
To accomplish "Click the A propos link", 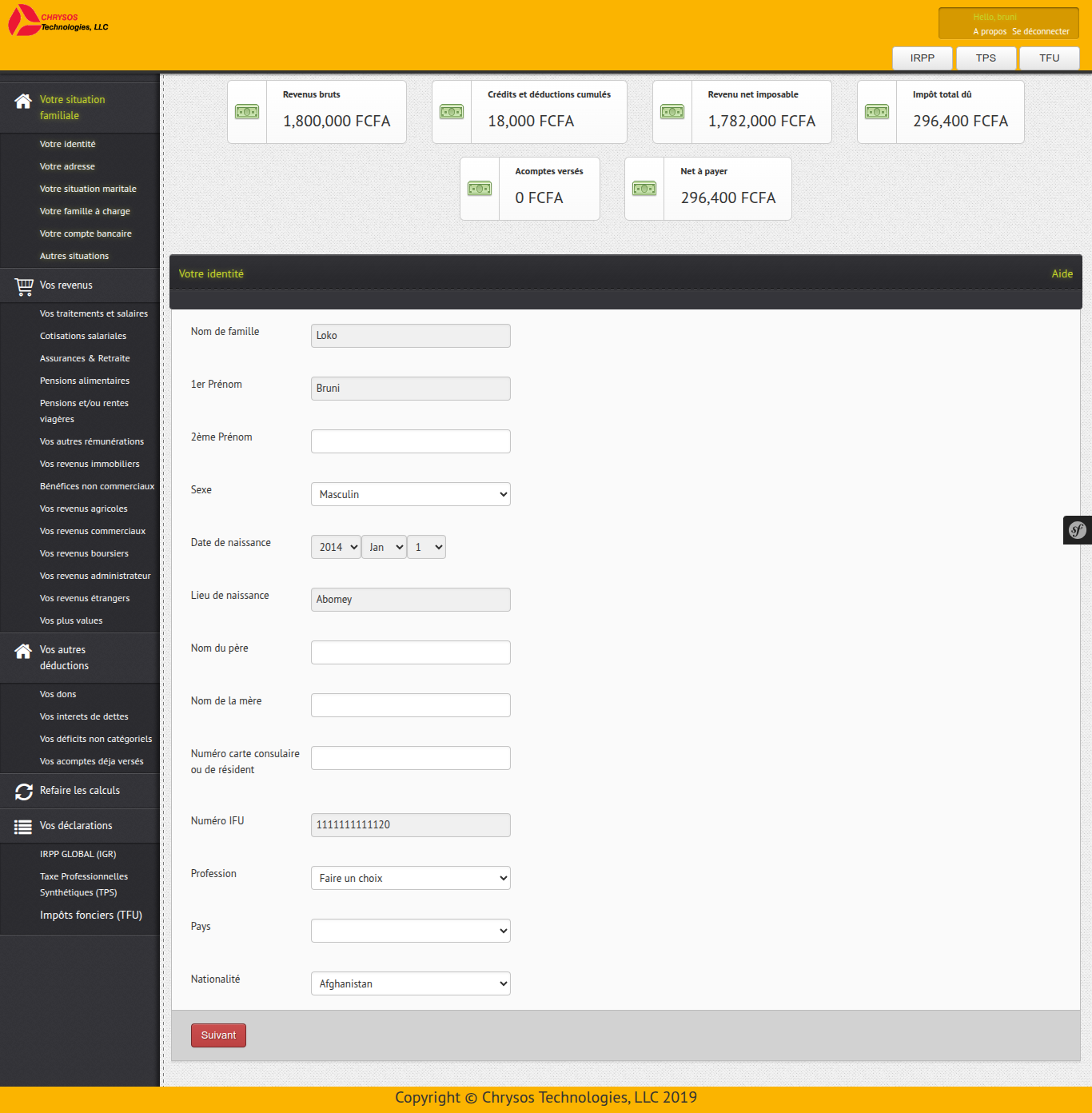I will point(990,31).
